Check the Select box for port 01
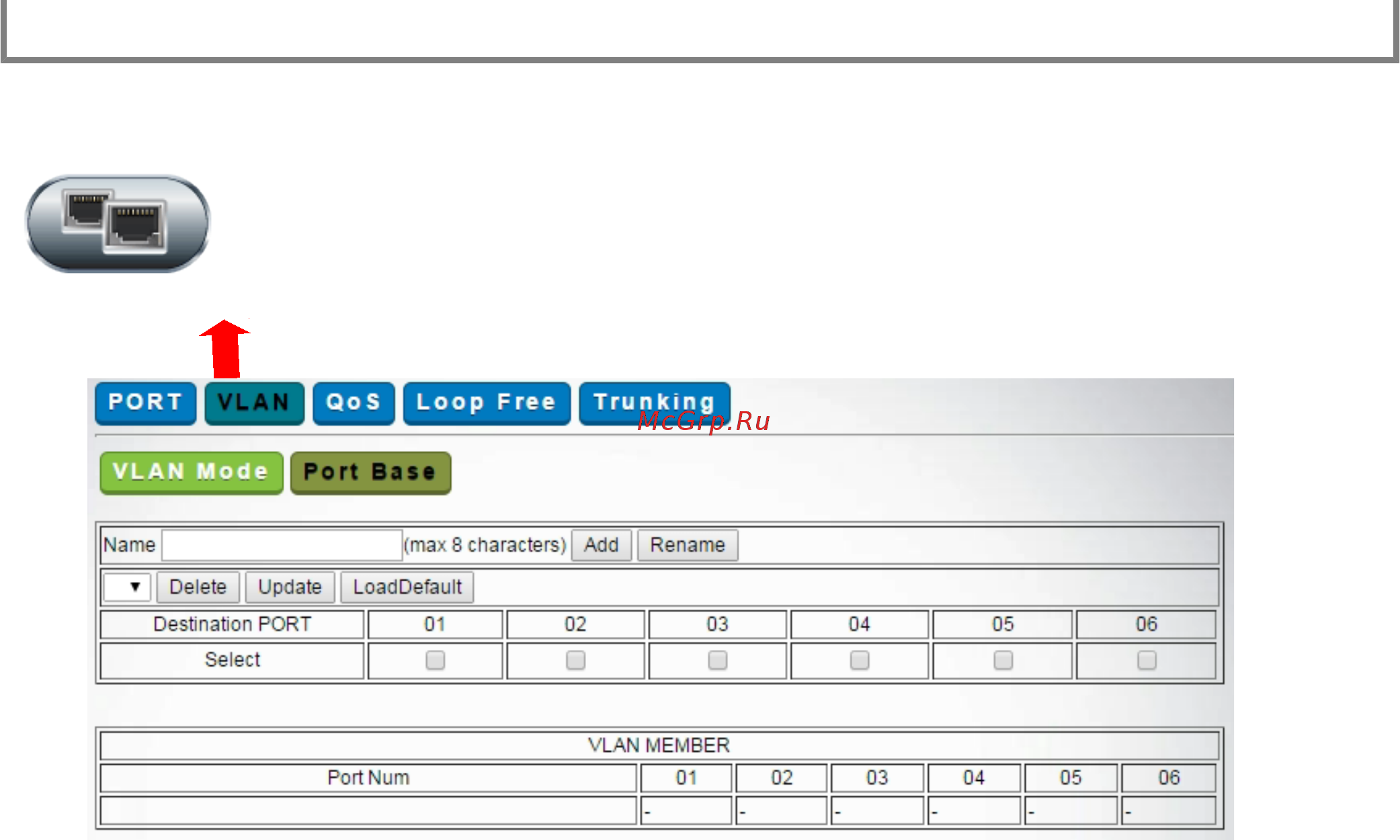Image resolution: width=1400 pixels, height=840 pixels. (436, 661)
